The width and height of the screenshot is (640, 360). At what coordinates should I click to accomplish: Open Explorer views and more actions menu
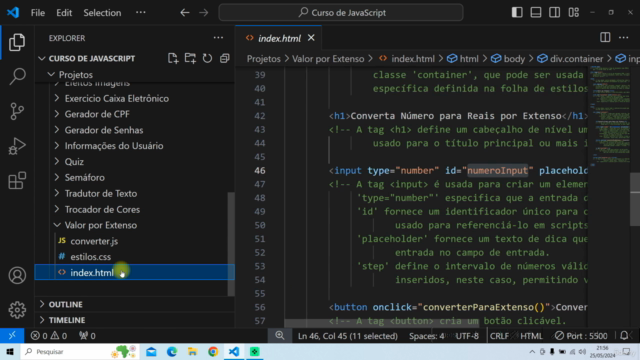click(x=218, y=38)
